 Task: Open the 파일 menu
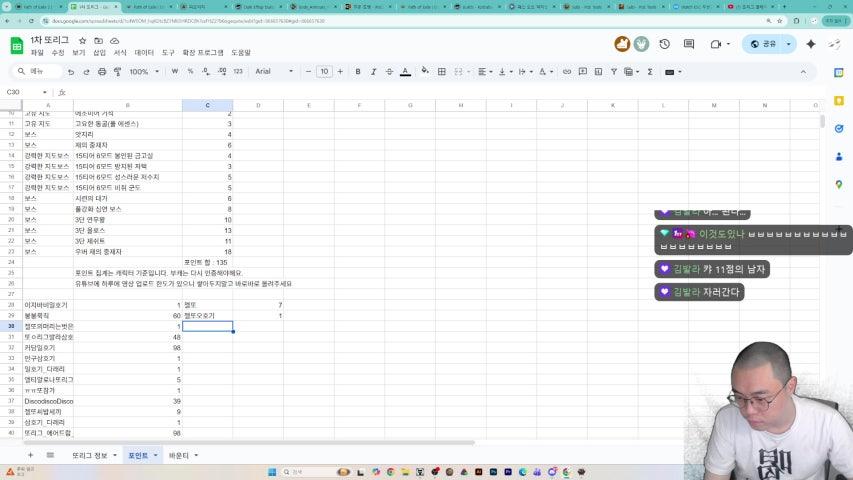click(37, 53)
